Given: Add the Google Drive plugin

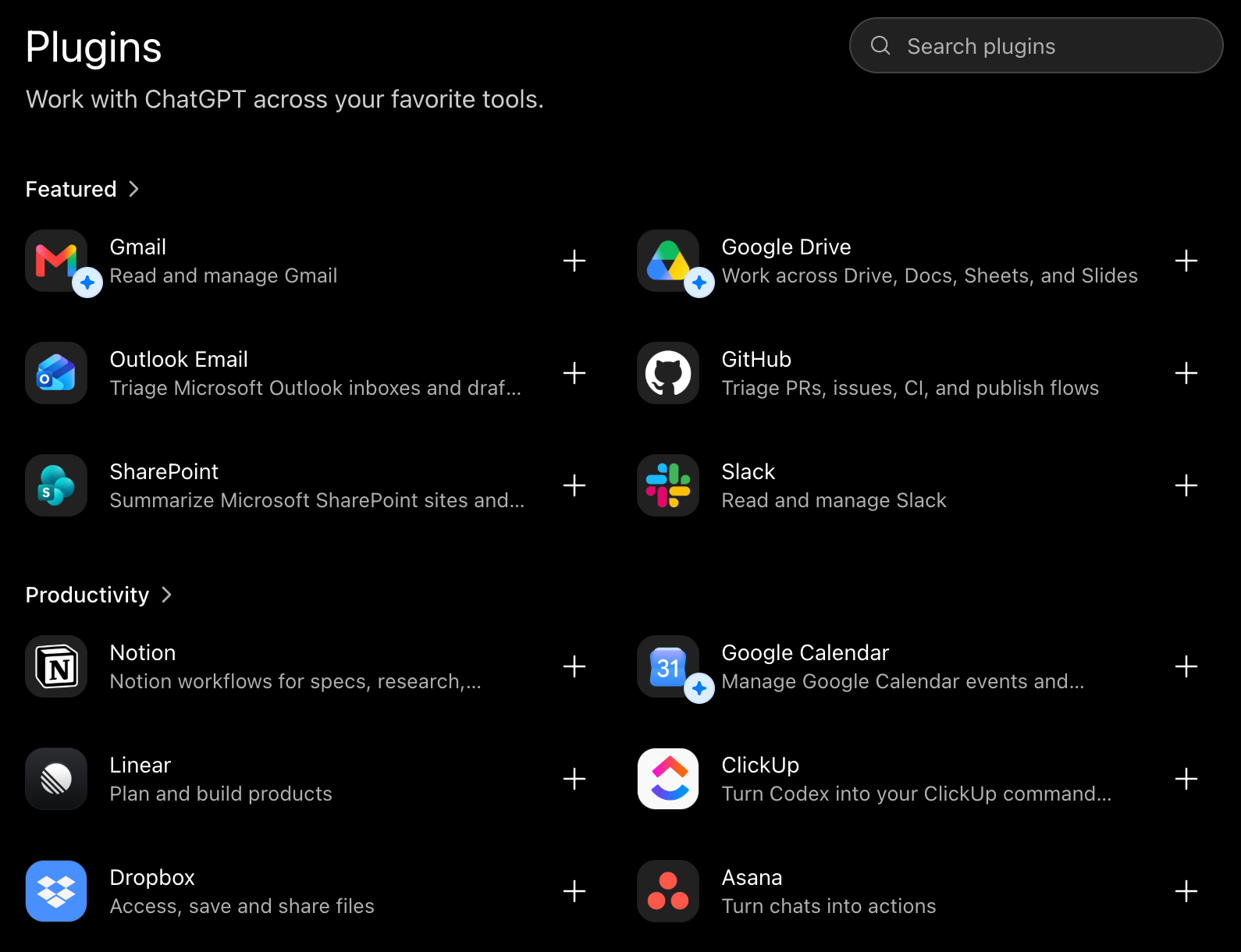Looking at the screenshot, I should tap(1186, 261).
